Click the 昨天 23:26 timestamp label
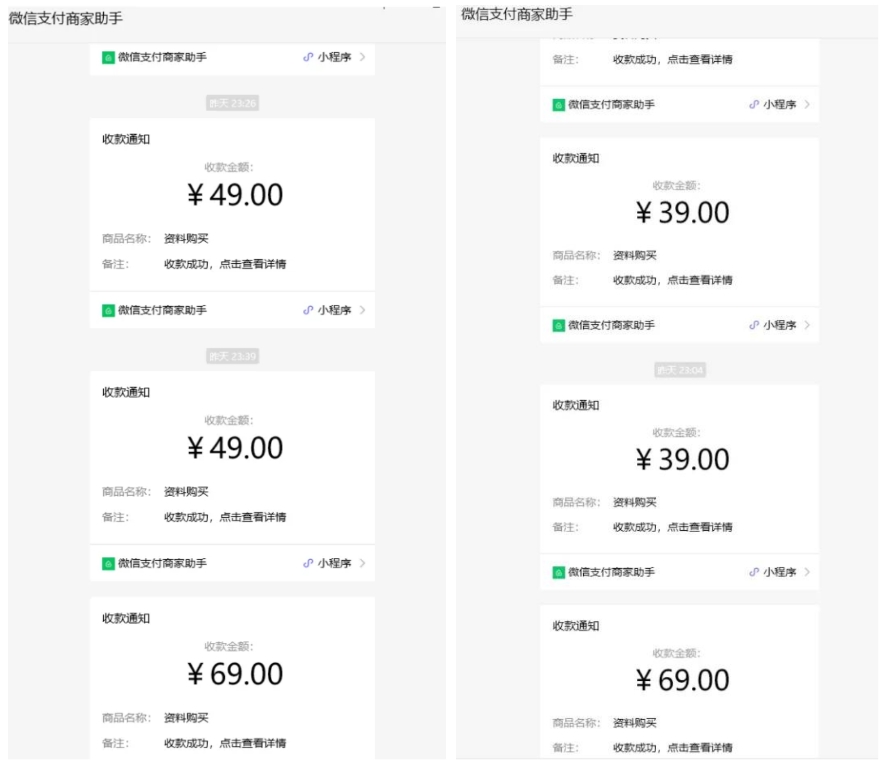The image size is (886, 767). (x=232, y=103)
